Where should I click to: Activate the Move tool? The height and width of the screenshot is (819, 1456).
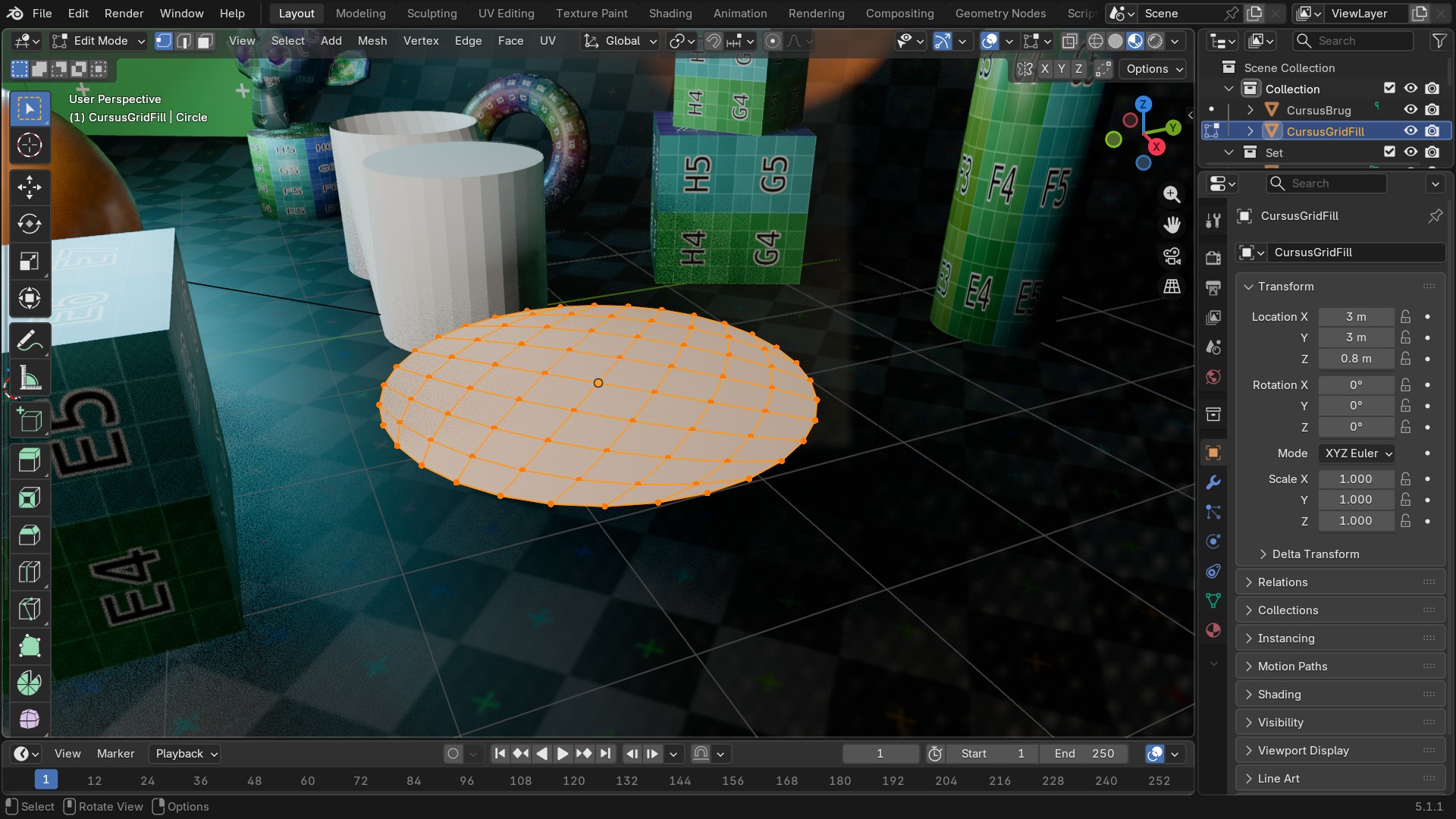click(x=30, y=187)
